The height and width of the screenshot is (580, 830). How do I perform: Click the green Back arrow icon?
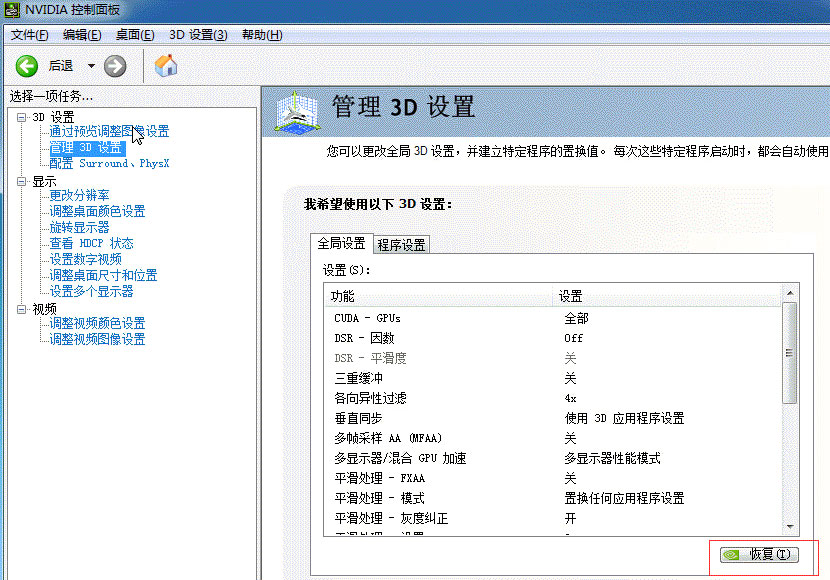(27, 66)
